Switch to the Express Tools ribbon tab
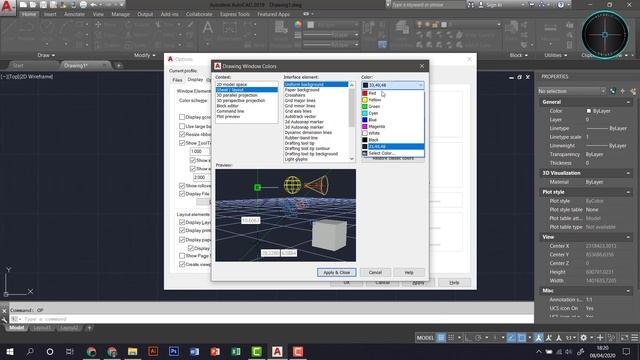640x360 pixels. click(x=235, y=14)
